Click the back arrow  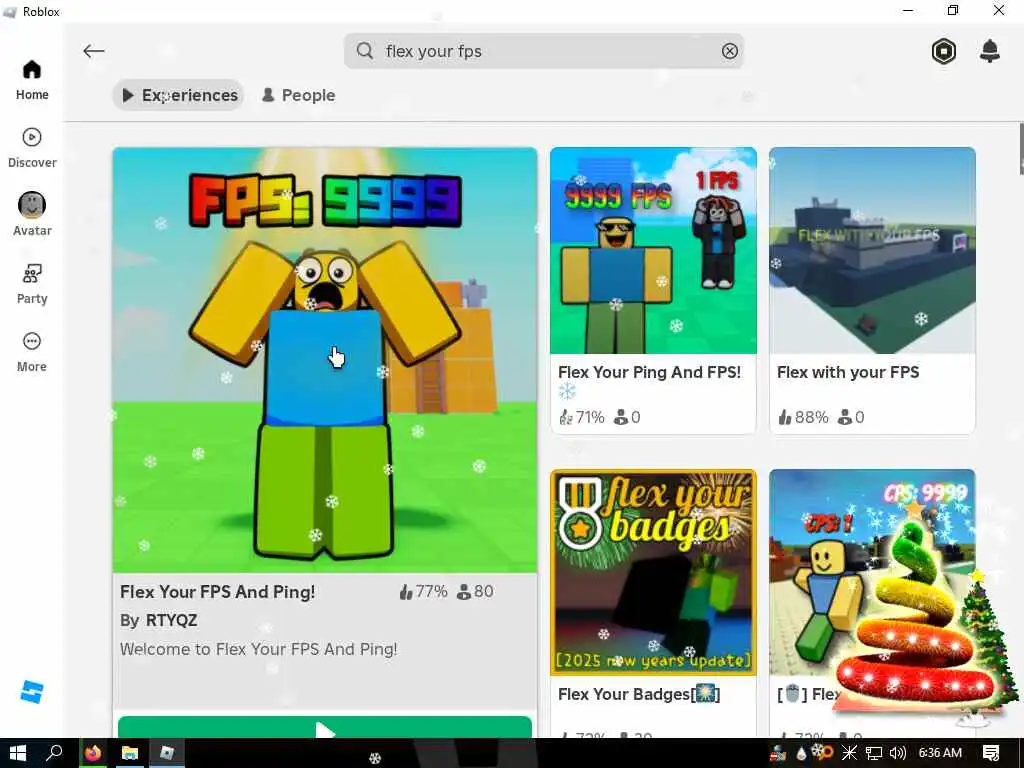tap(93, 51)
